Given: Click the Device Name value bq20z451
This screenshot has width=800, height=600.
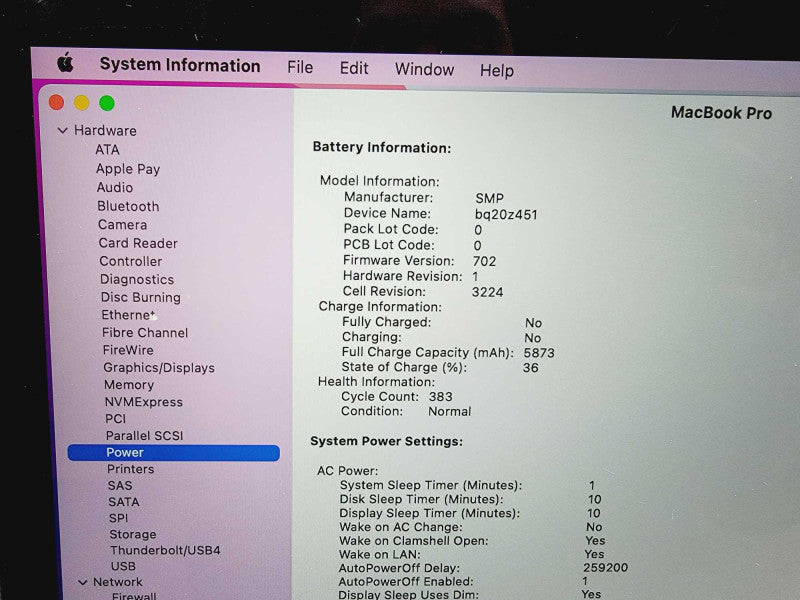Looking at the screenshot, I should 506,214.
